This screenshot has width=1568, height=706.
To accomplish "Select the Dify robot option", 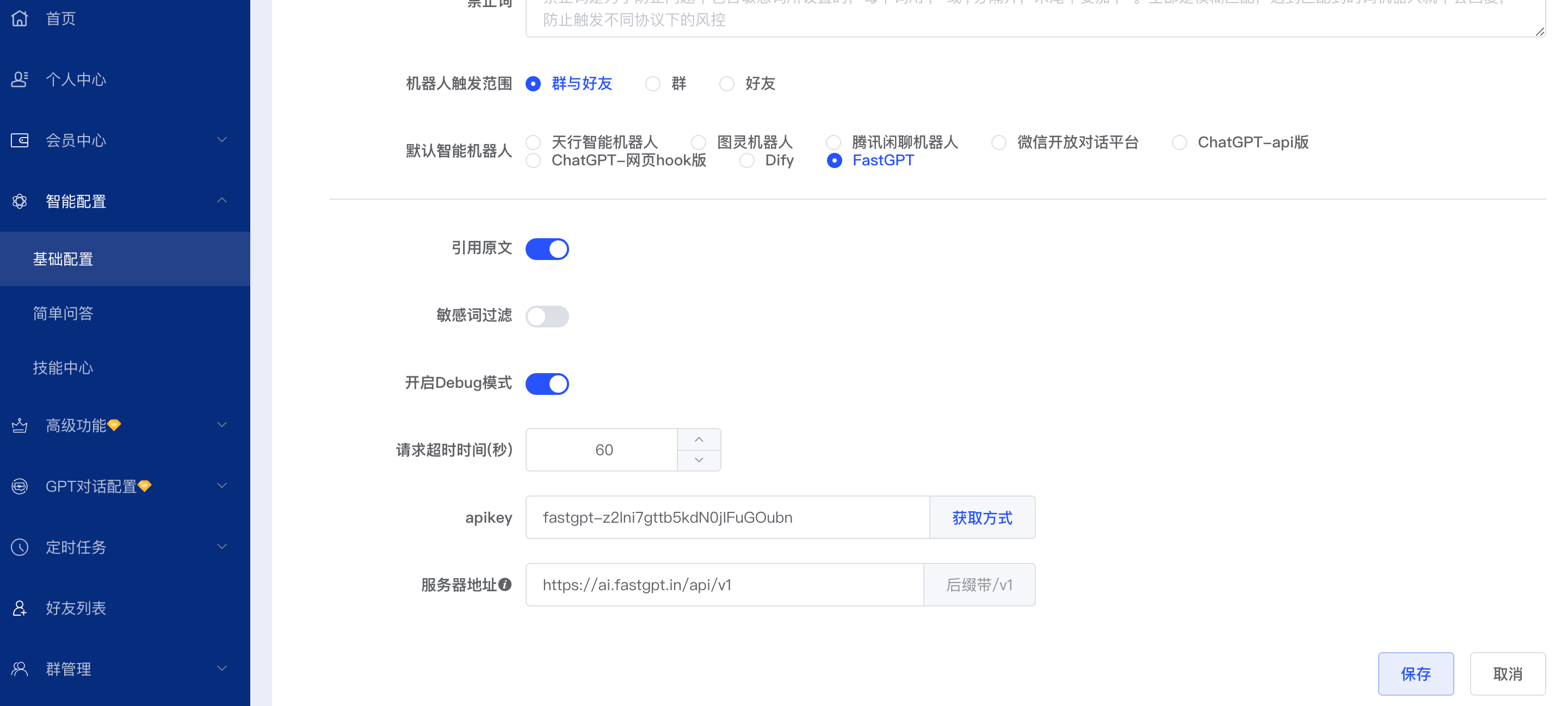I will tap(746, 160).
